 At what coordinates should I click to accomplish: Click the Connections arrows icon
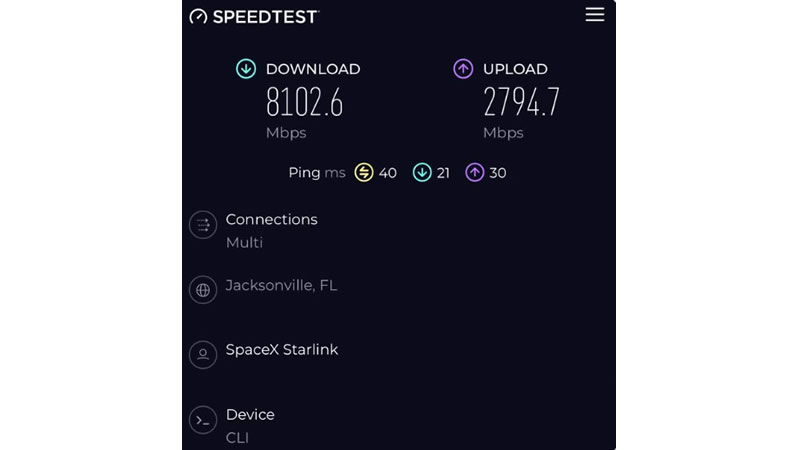203,225
